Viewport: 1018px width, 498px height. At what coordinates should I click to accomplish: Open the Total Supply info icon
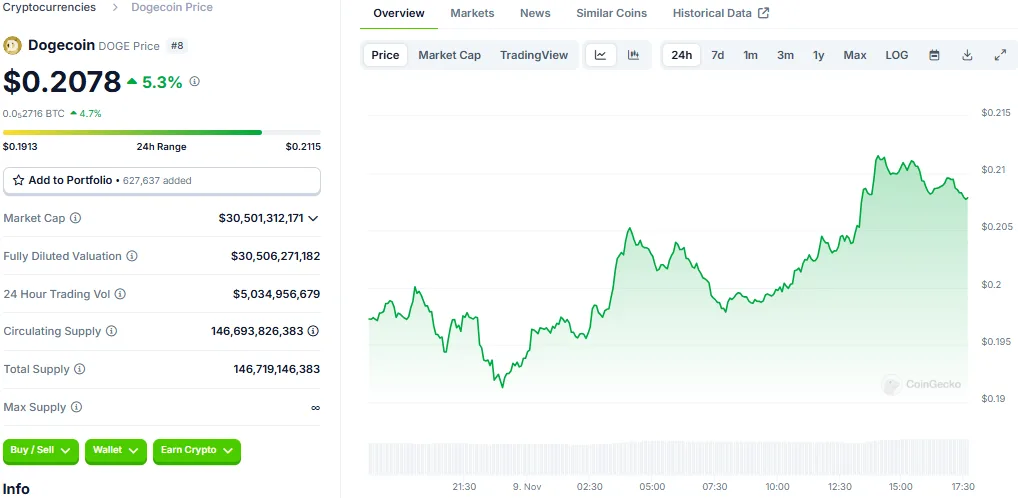[79, 369]
